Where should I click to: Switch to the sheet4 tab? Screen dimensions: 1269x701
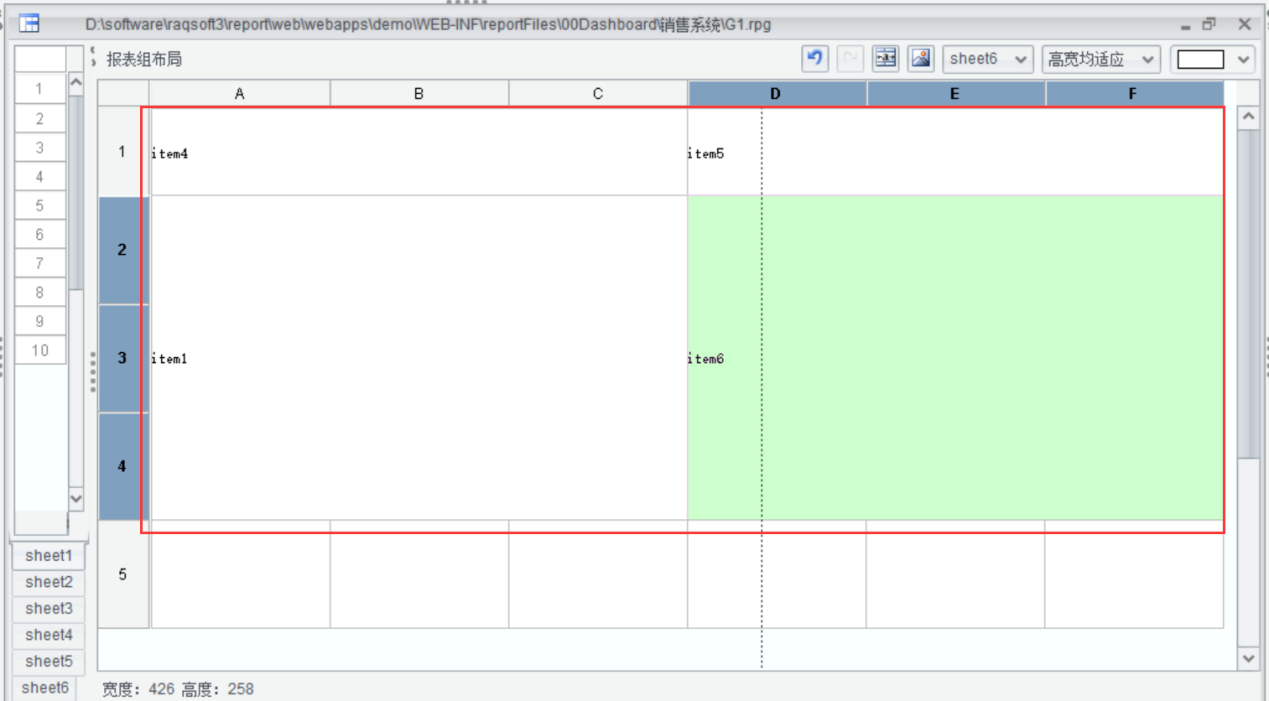pos(49,635)
